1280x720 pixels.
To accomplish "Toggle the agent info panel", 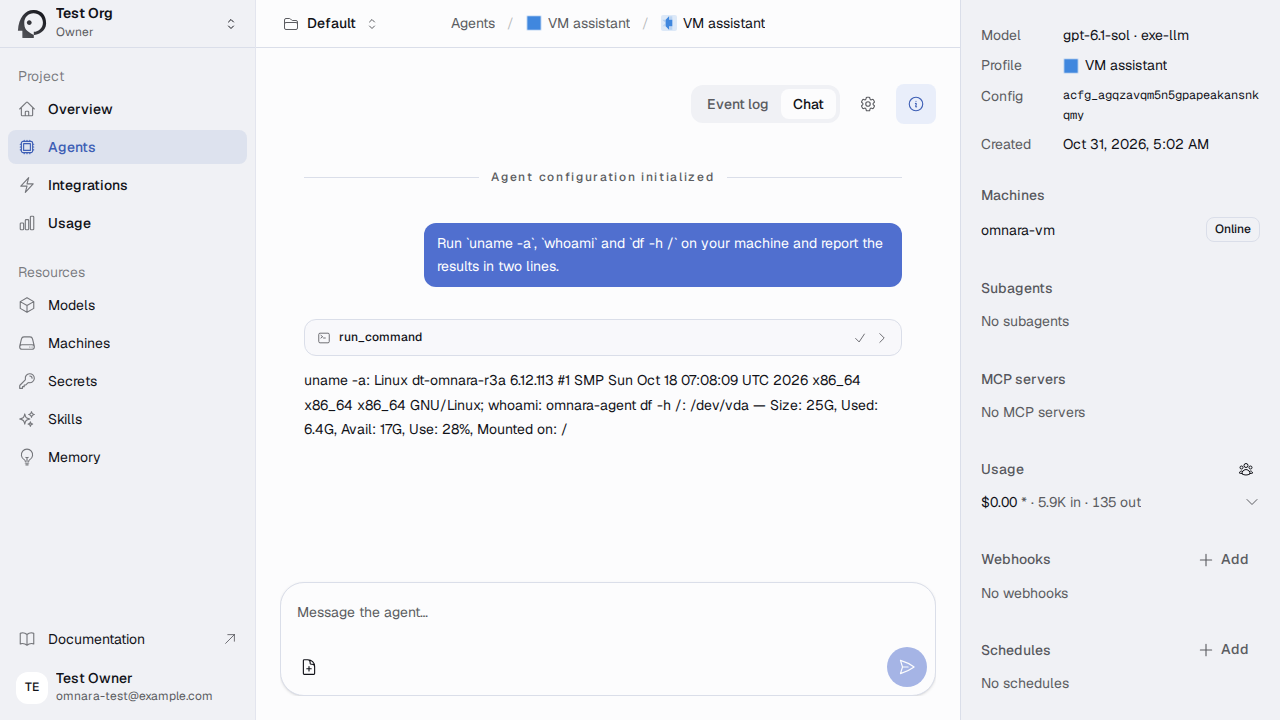I will pos(916,104).
